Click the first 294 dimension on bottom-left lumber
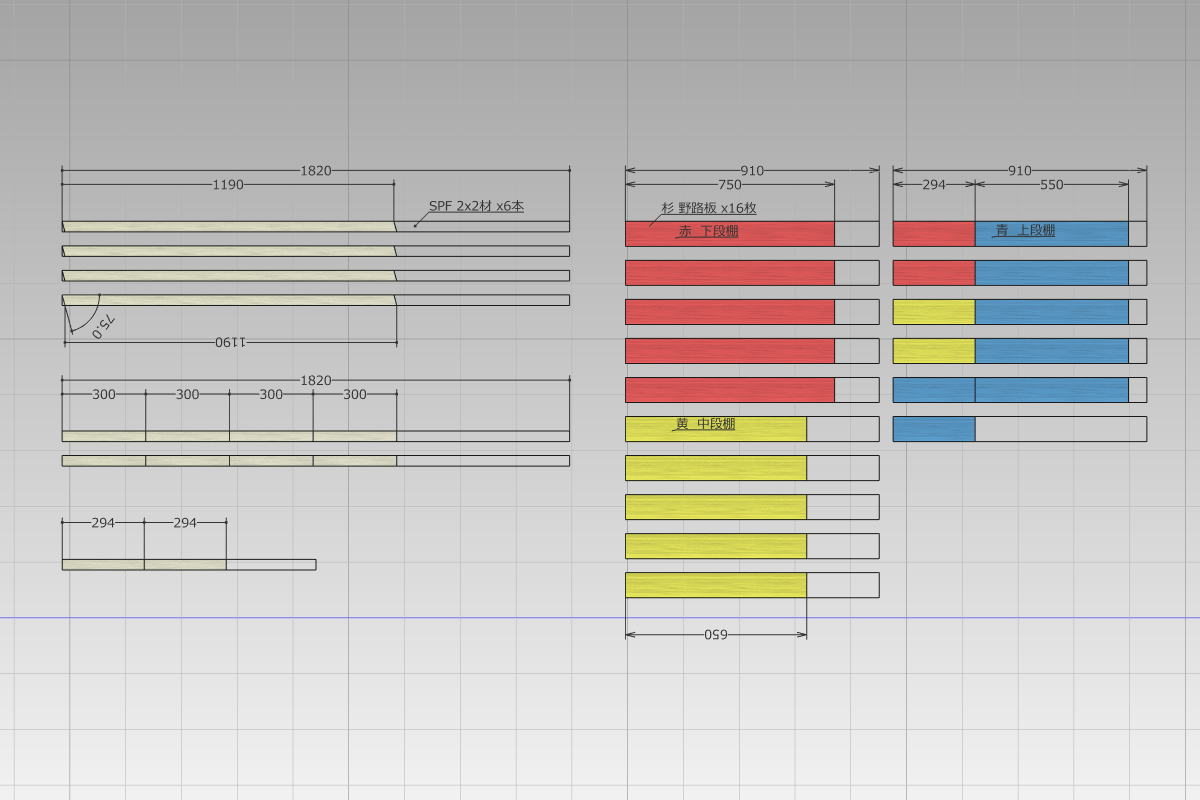The height and width of the screenshot is (800, 1200). tap(103, 523)
